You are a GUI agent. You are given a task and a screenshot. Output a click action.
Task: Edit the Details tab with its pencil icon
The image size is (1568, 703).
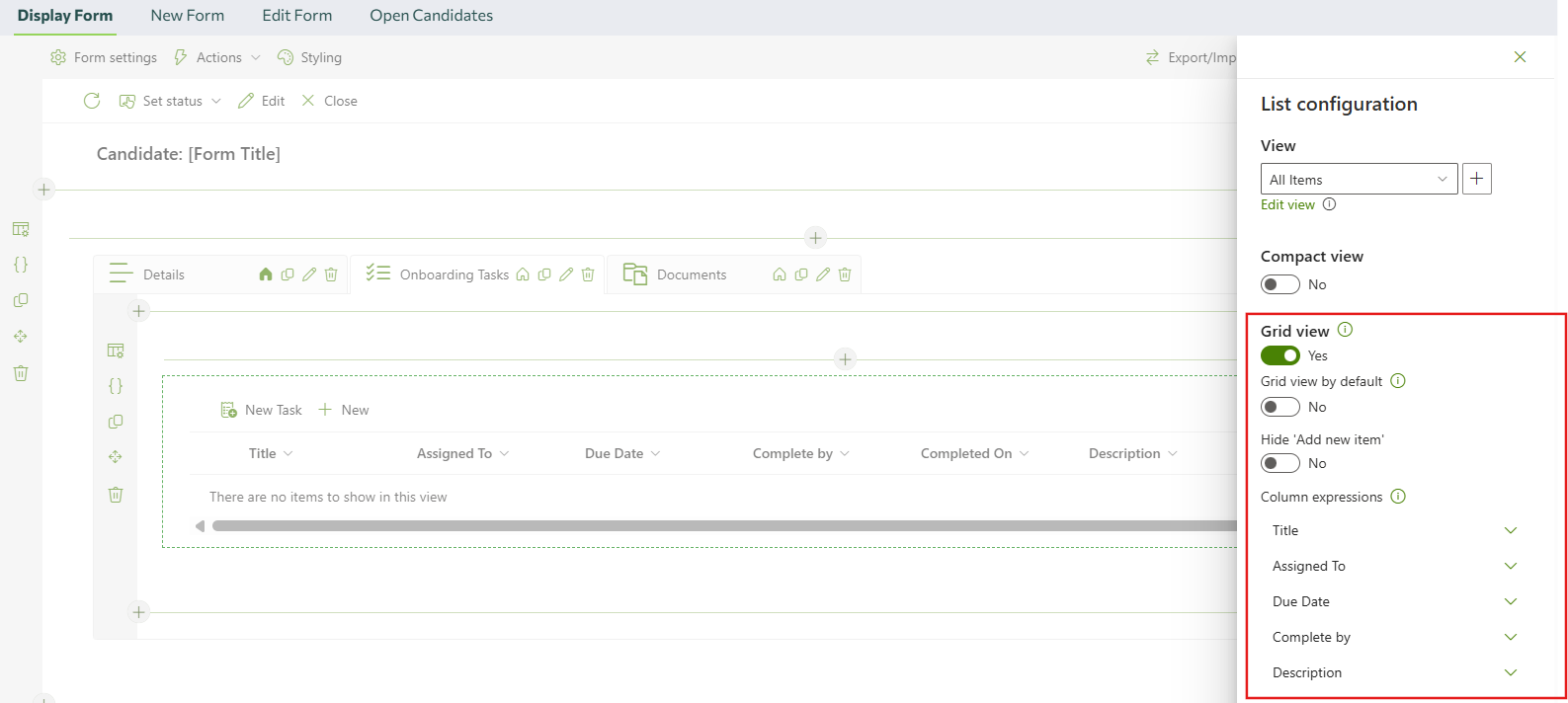(x=309, y=274)
